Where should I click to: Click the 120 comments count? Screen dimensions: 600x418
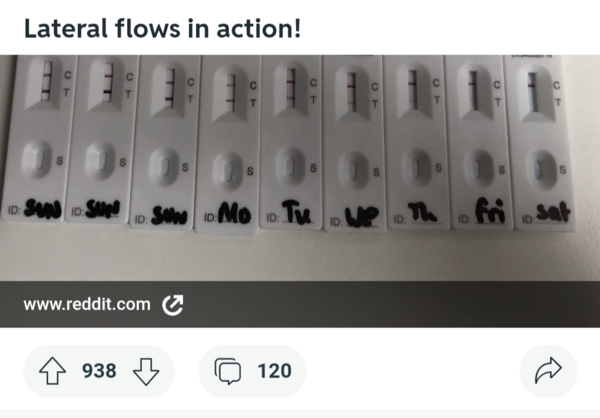click(x=274, y=372)
